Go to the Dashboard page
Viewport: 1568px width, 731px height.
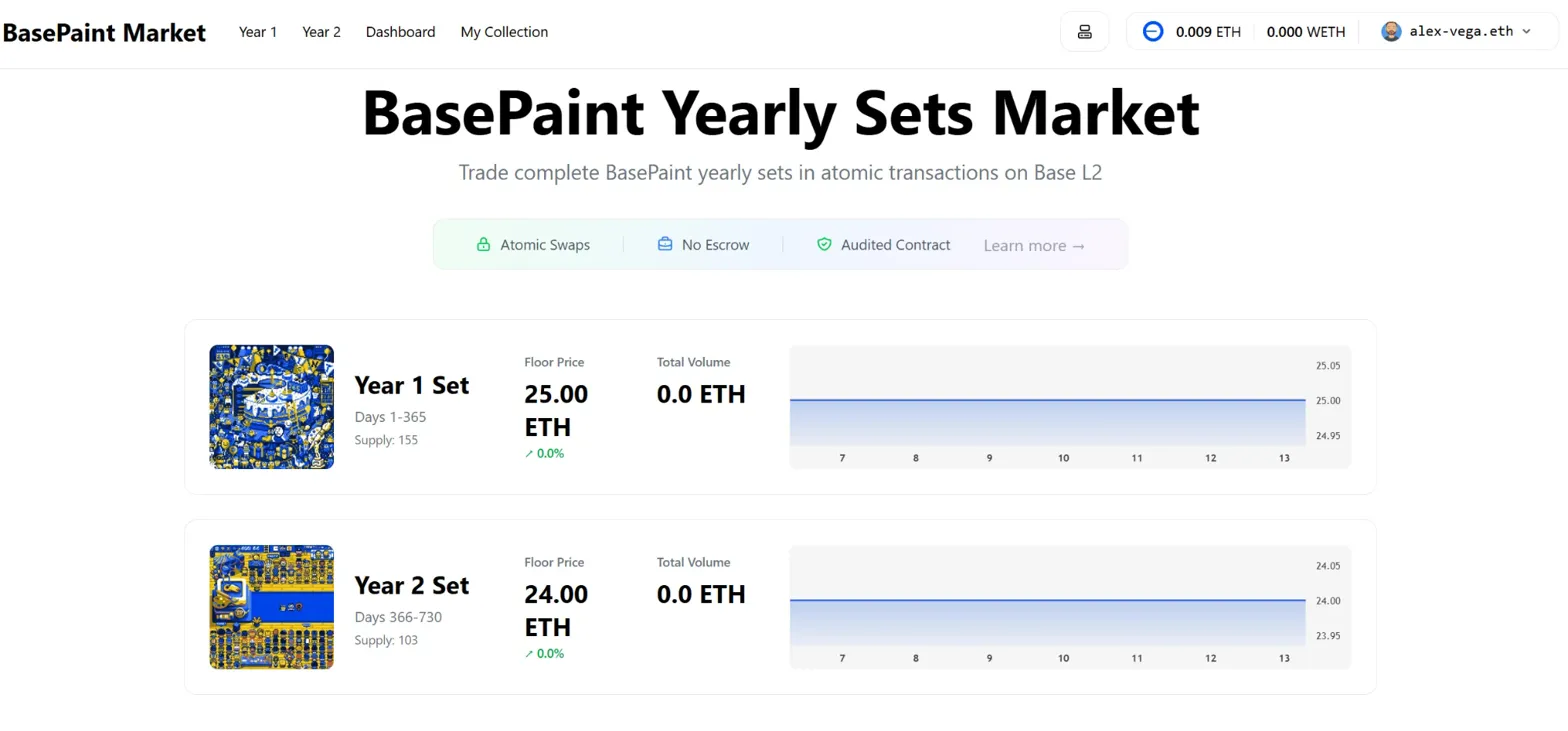coord(401,32)
